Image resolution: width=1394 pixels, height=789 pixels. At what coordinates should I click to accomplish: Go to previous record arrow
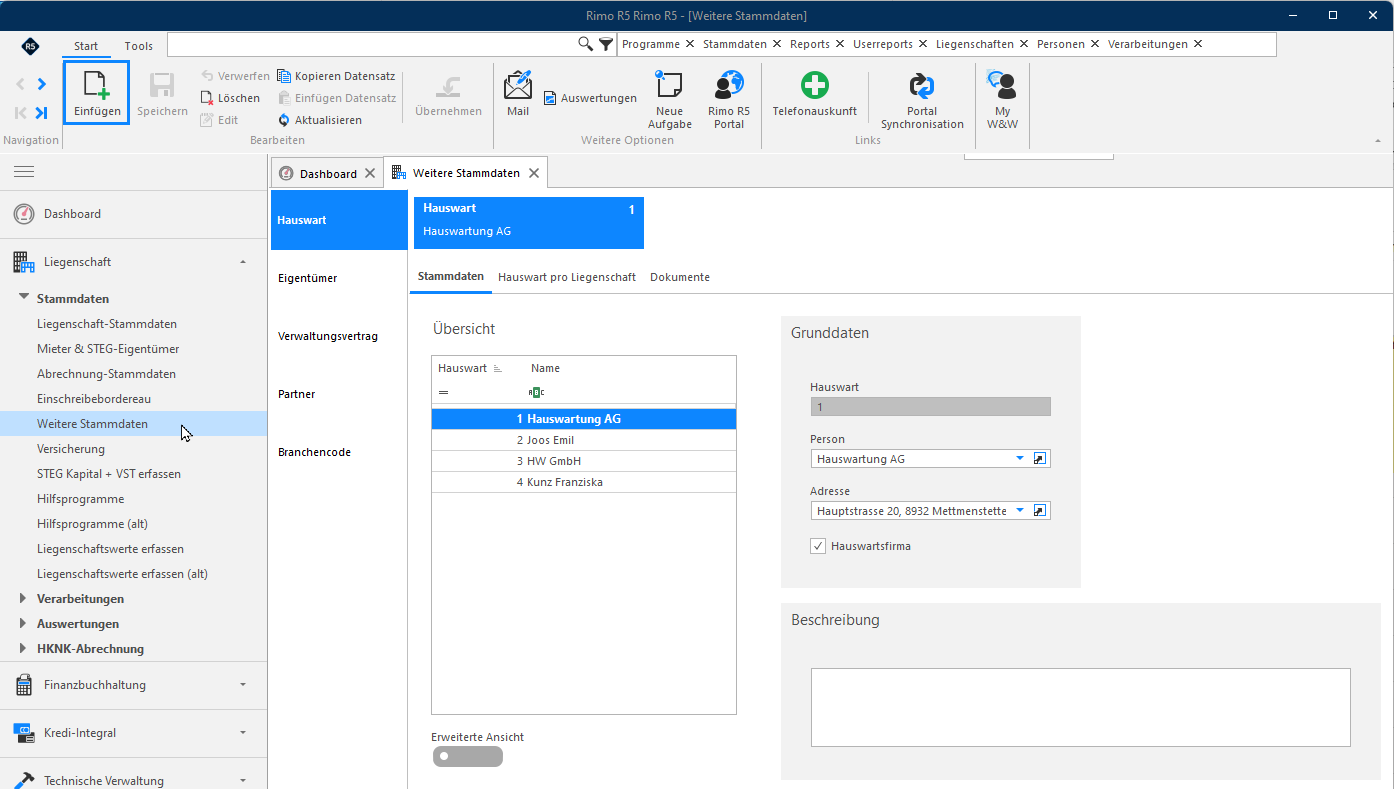[20, 84]
